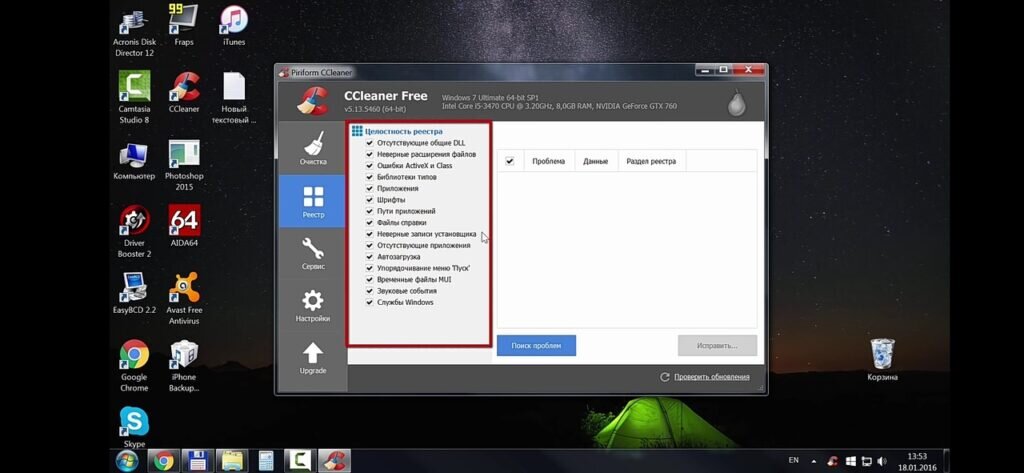Click the floppy disk taskbar icon
The image size is (1024, 473).
tap(197, 461)
